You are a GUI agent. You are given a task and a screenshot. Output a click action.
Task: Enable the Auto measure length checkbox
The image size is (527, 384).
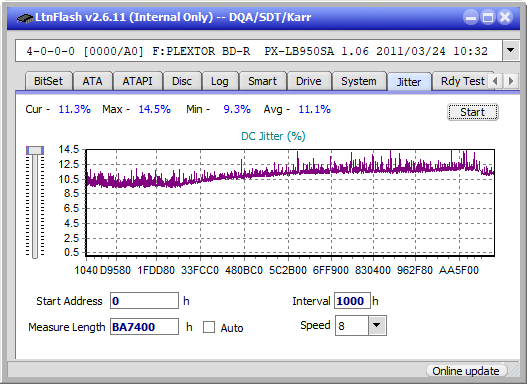[209, 327]
